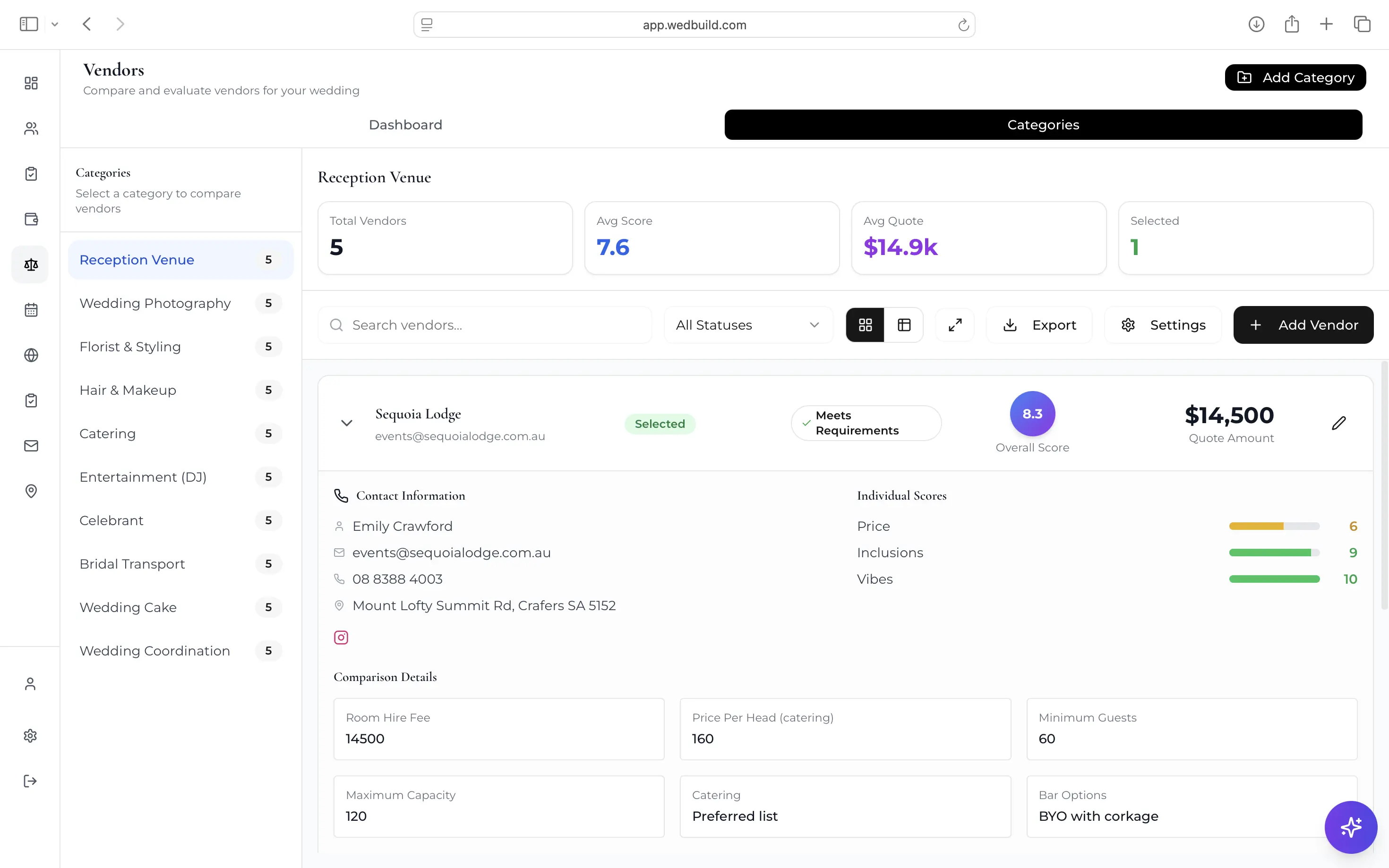1389x868 pixels.
Task: Open the website globe icon in sidebar
Action: tap(31, 355)
